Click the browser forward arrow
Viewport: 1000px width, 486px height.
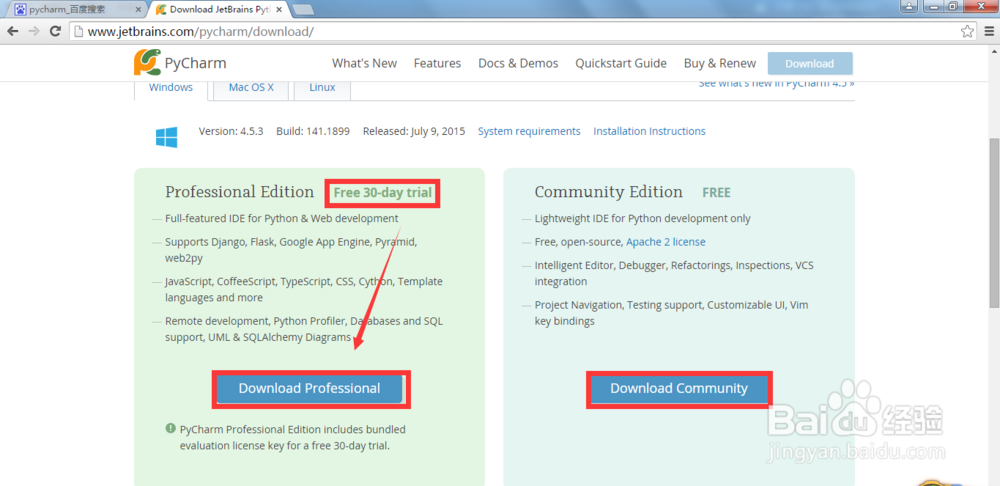[34, 31]
